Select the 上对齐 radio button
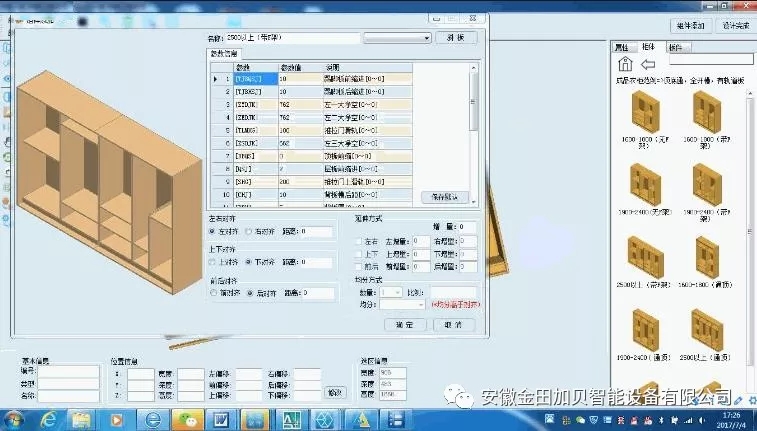 pos(212,262)
